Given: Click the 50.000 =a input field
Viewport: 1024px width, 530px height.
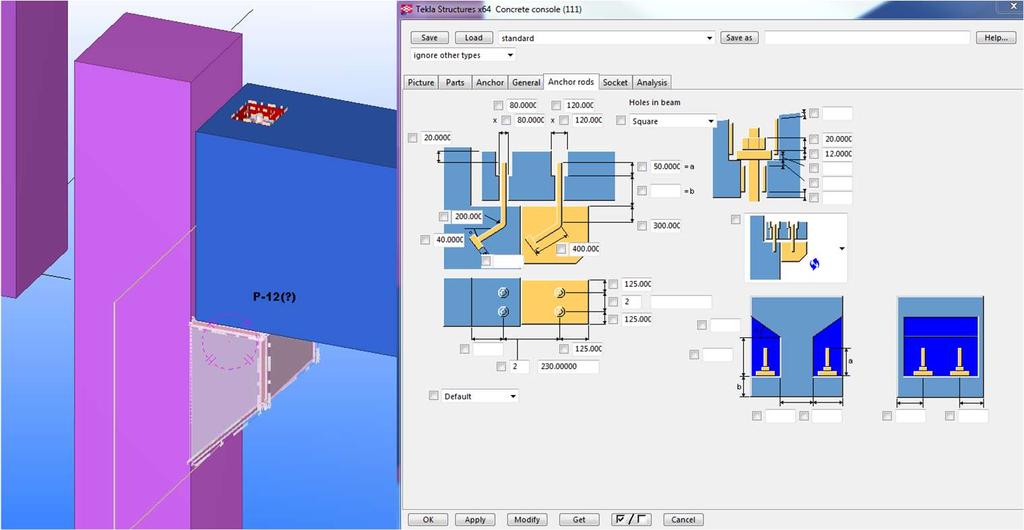Looking at the screenshot, I should (665, 166).
